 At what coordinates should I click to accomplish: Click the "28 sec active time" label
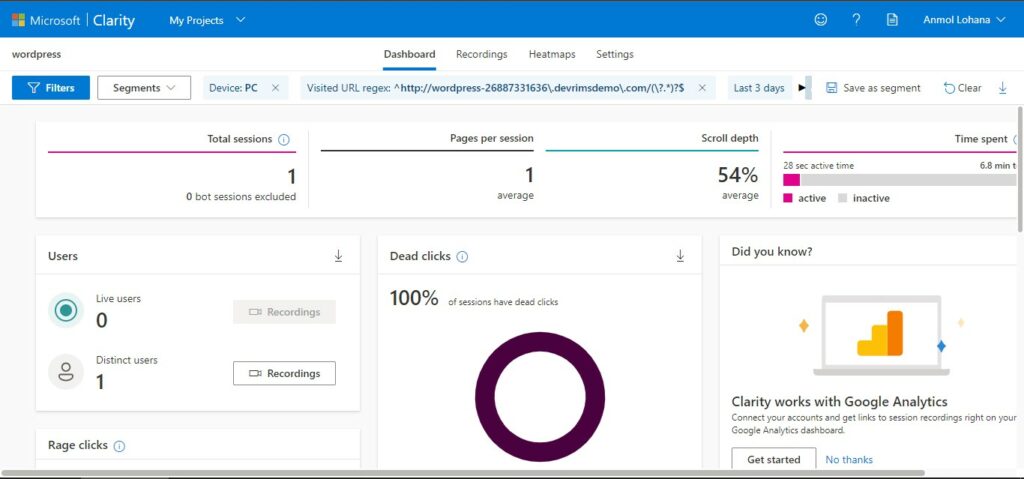(x=818, y=166)
